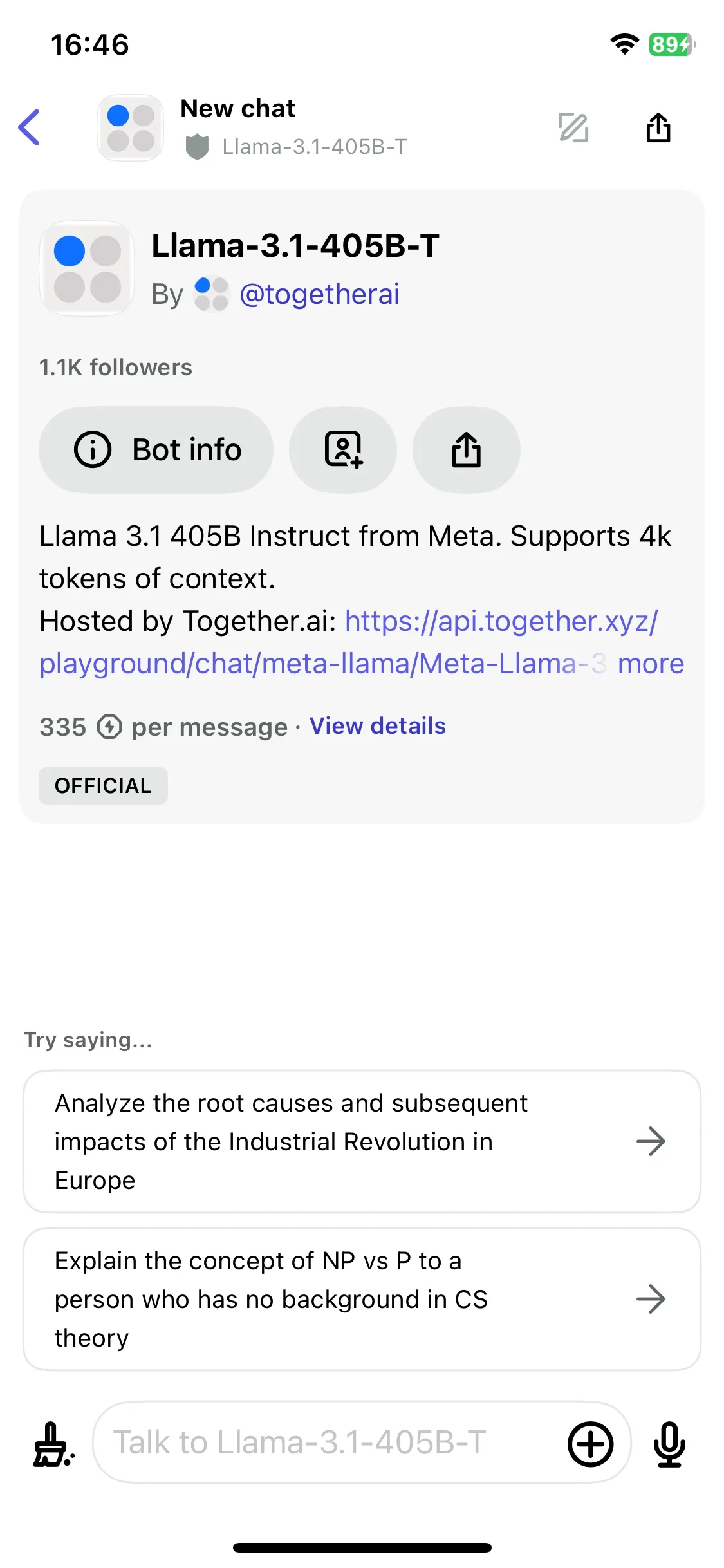
Task: Tap arrow on Industrial Revolution suggestion
Action: pyautogui.click(x=651, y=1141)
